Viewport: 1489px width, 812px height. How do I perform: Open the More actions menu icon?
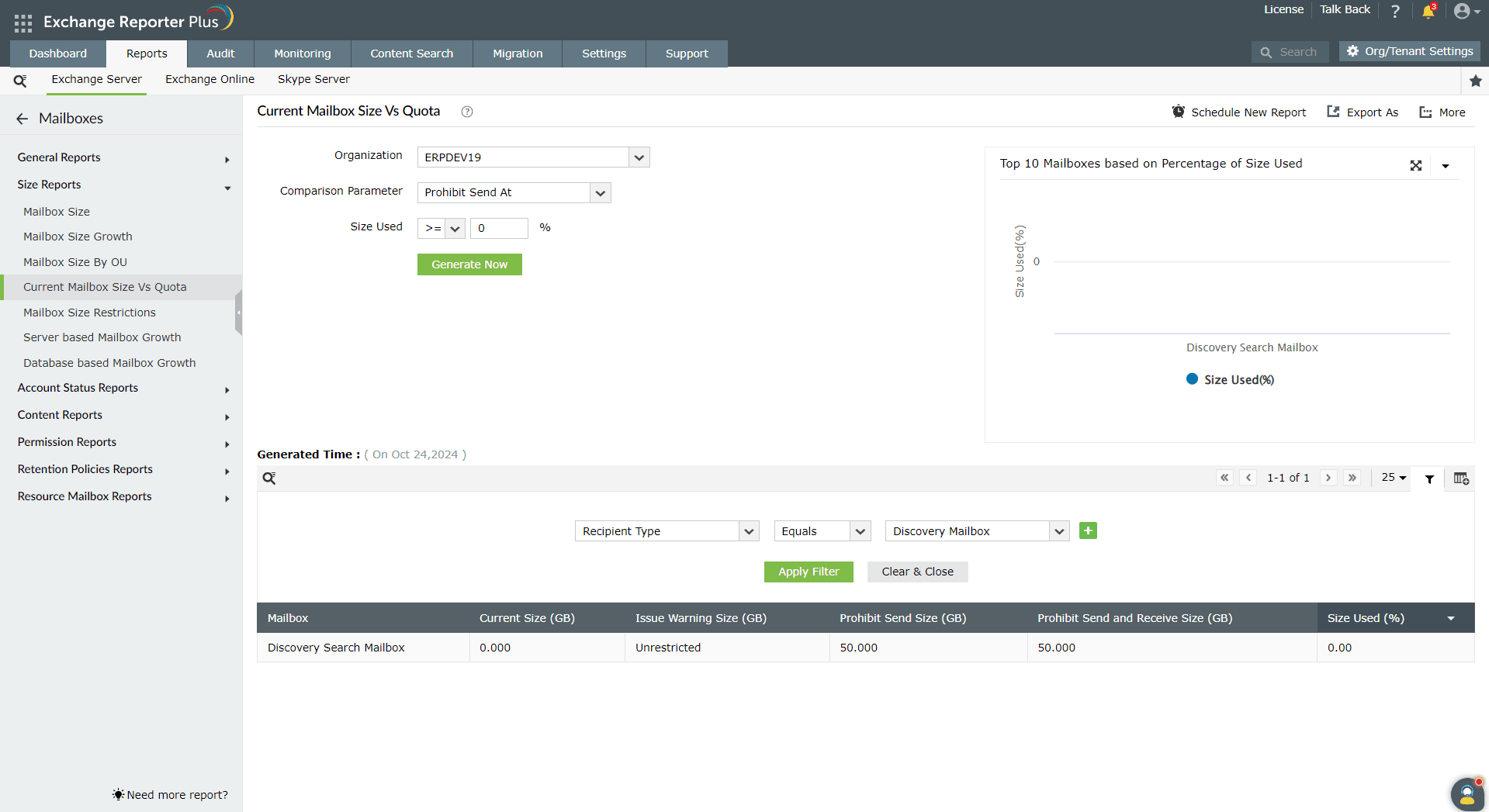tap(1424, 112)
